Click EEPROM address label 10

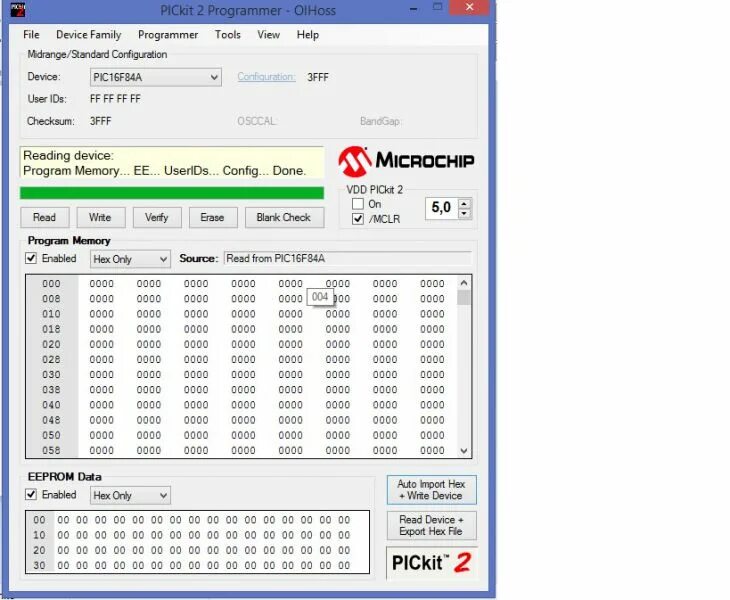click(x=40, y=535)
